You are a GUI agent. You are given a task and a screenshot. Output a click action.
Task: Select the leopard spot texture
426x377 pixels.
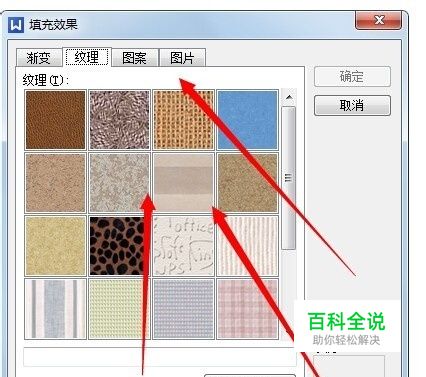click(119, 246)
